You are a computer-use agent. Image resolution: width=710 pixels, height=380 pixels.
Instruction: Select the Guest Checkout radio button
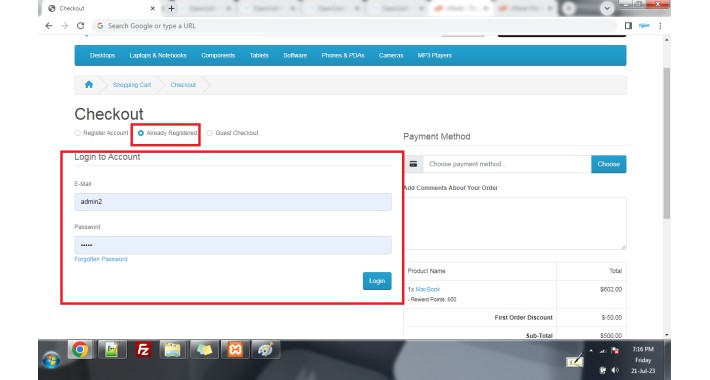point(209,133)
